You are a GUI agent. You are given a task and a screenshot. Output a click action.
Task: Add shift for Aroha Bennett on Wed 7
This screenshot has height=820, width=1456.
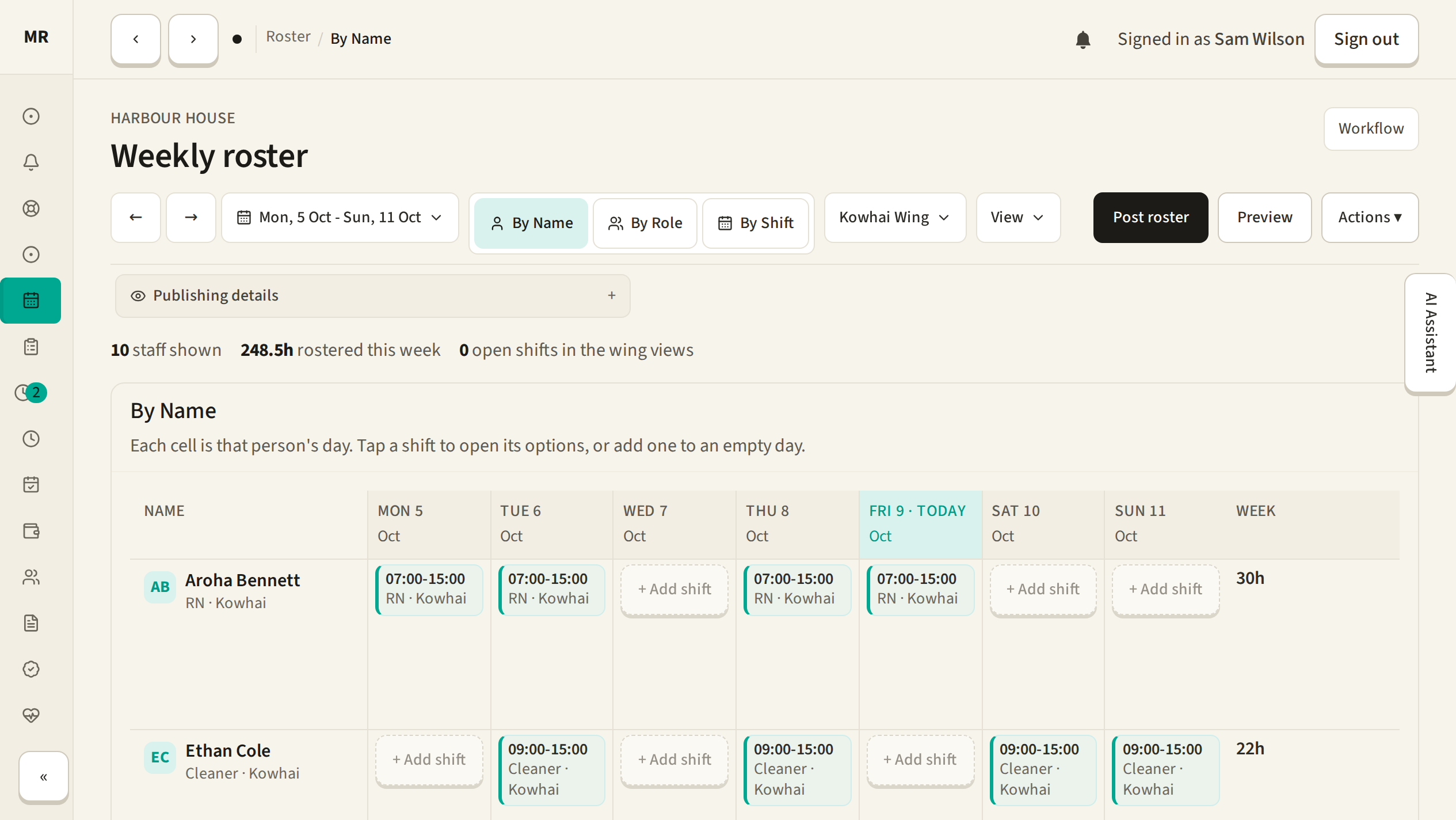(674, 589)
